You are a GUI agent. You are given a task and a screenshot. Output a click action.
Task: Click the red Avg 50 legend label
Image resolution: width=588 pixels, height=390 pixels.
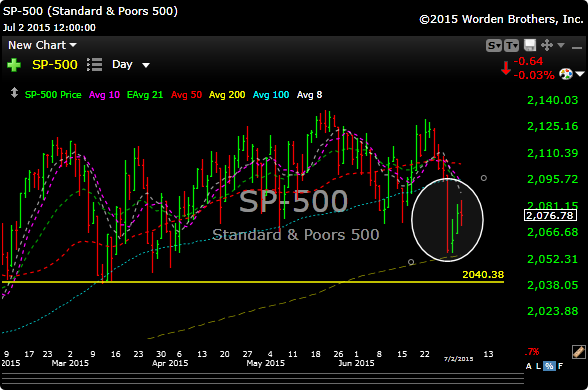(x=186, y=94)
